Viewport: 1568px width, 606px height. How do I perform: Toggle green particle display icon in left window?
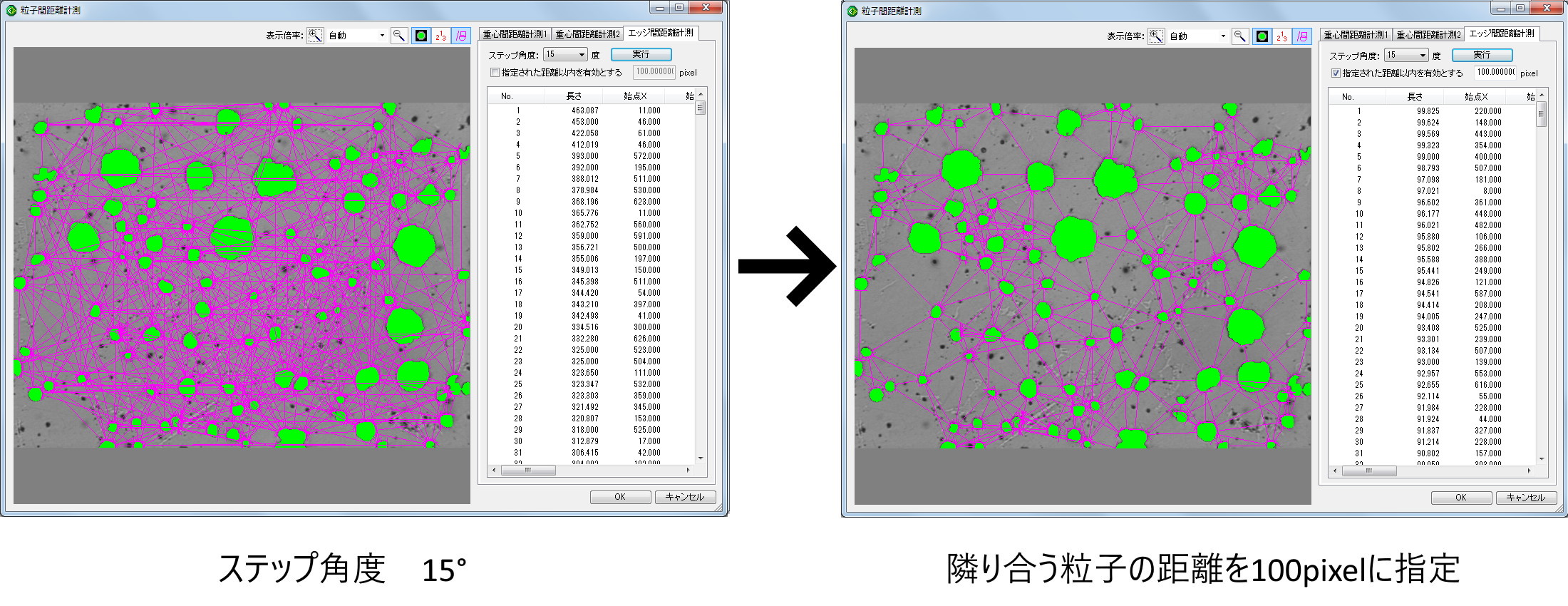click(x=421, y=36)
